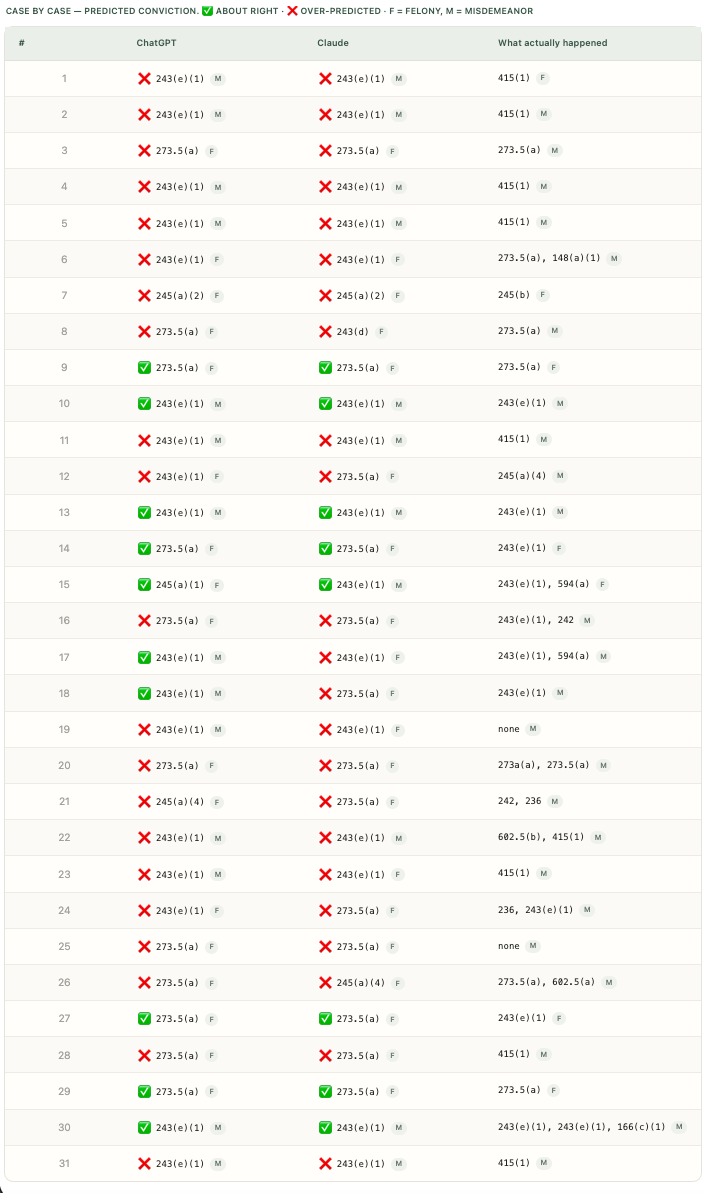Click the # column header
Viewport: 705px width, 1193px height.
tap(21, 43)
